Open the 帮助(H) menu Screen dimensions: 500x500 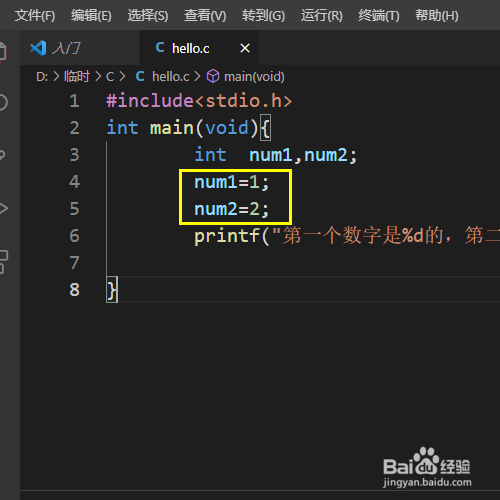pyautogui.click(x=437, y=15)
